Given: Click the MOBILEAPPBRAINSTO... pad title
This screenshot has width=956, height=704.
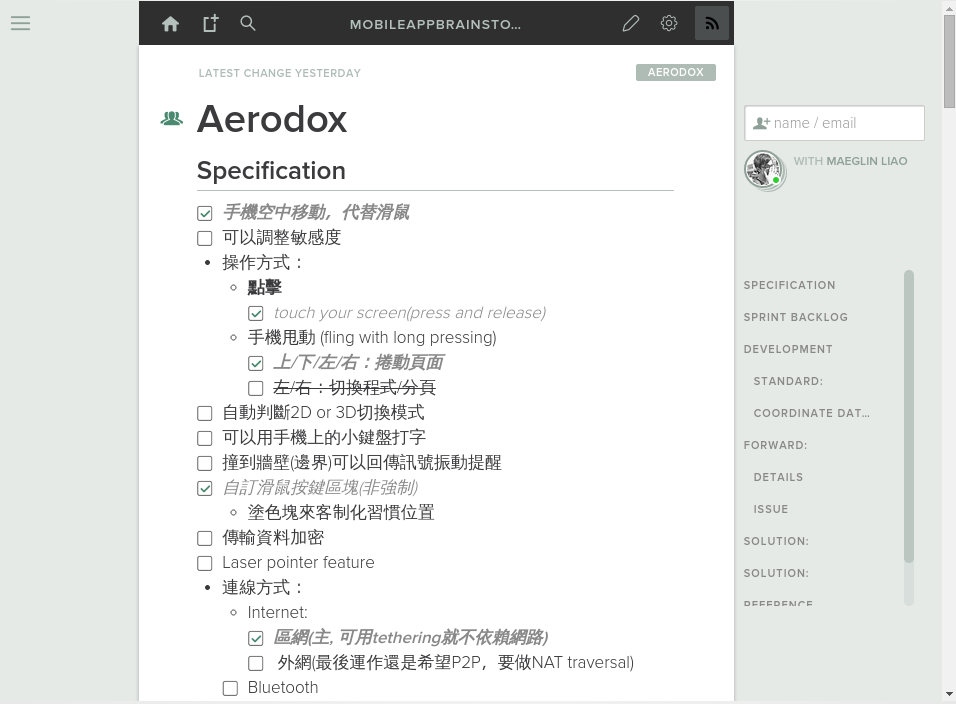Looking at the screenshot, I should [435, 24].
